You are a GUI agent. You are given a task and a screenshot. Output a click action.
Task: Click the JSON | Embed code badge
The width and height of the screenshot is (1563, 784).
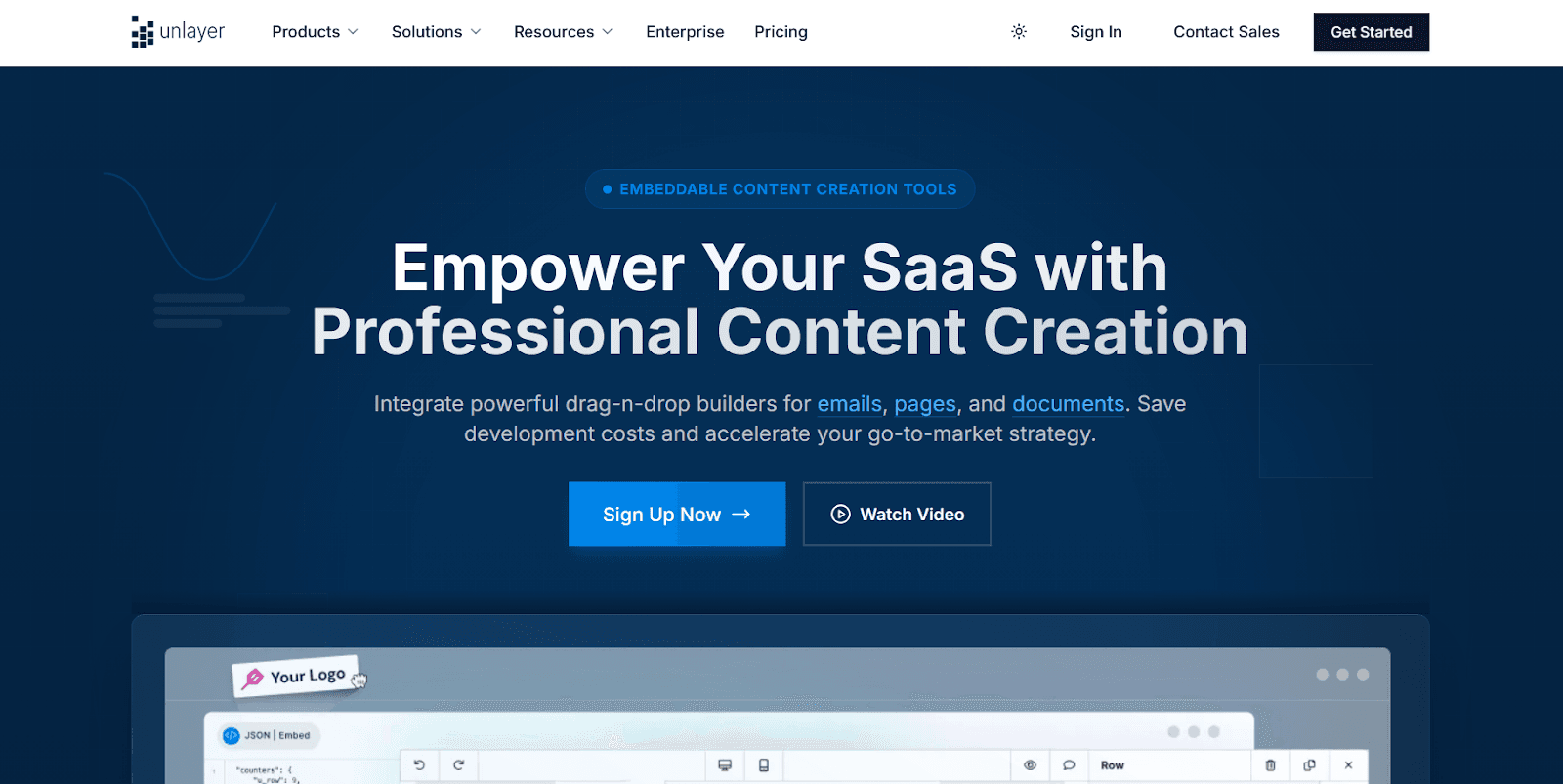[x=267, y=736]
